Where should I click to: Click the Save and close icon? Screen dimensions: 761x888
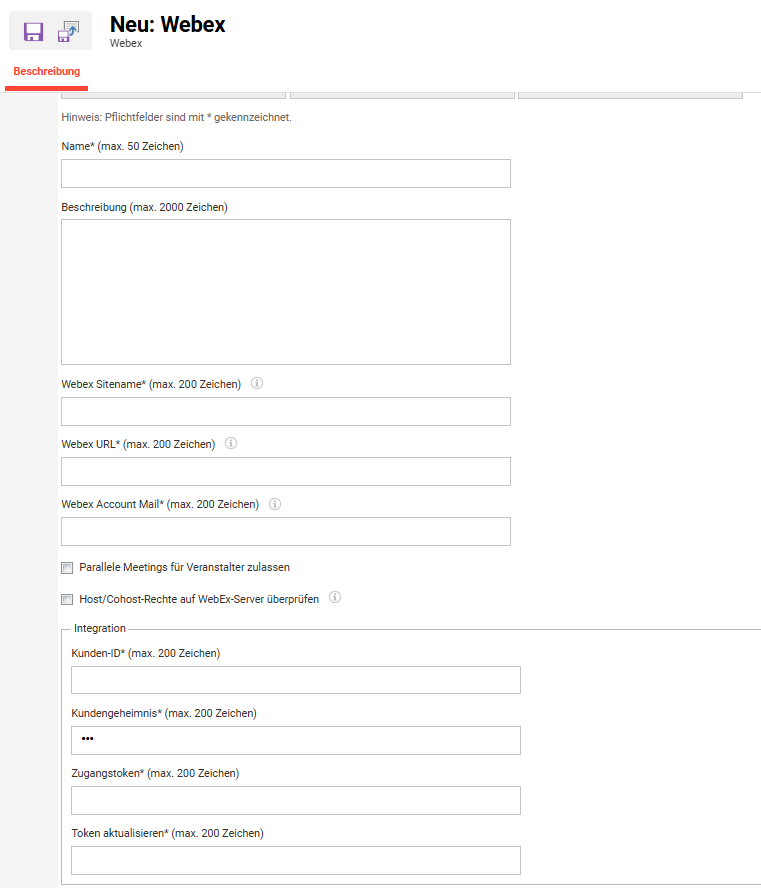point(69,32)
